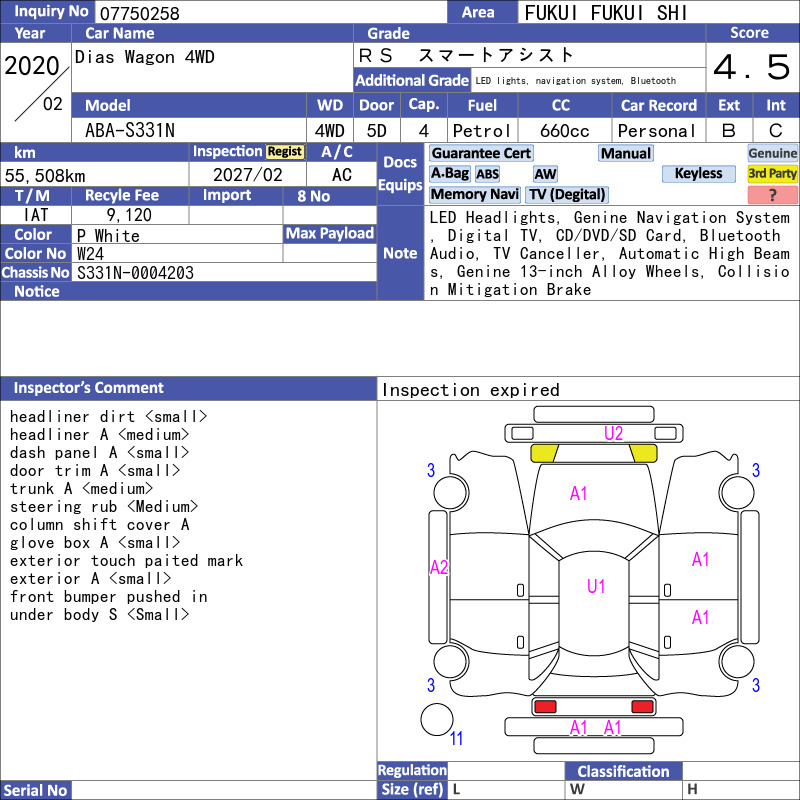
Task: Click the right red taillight on diagram
Action: [642, 707]
